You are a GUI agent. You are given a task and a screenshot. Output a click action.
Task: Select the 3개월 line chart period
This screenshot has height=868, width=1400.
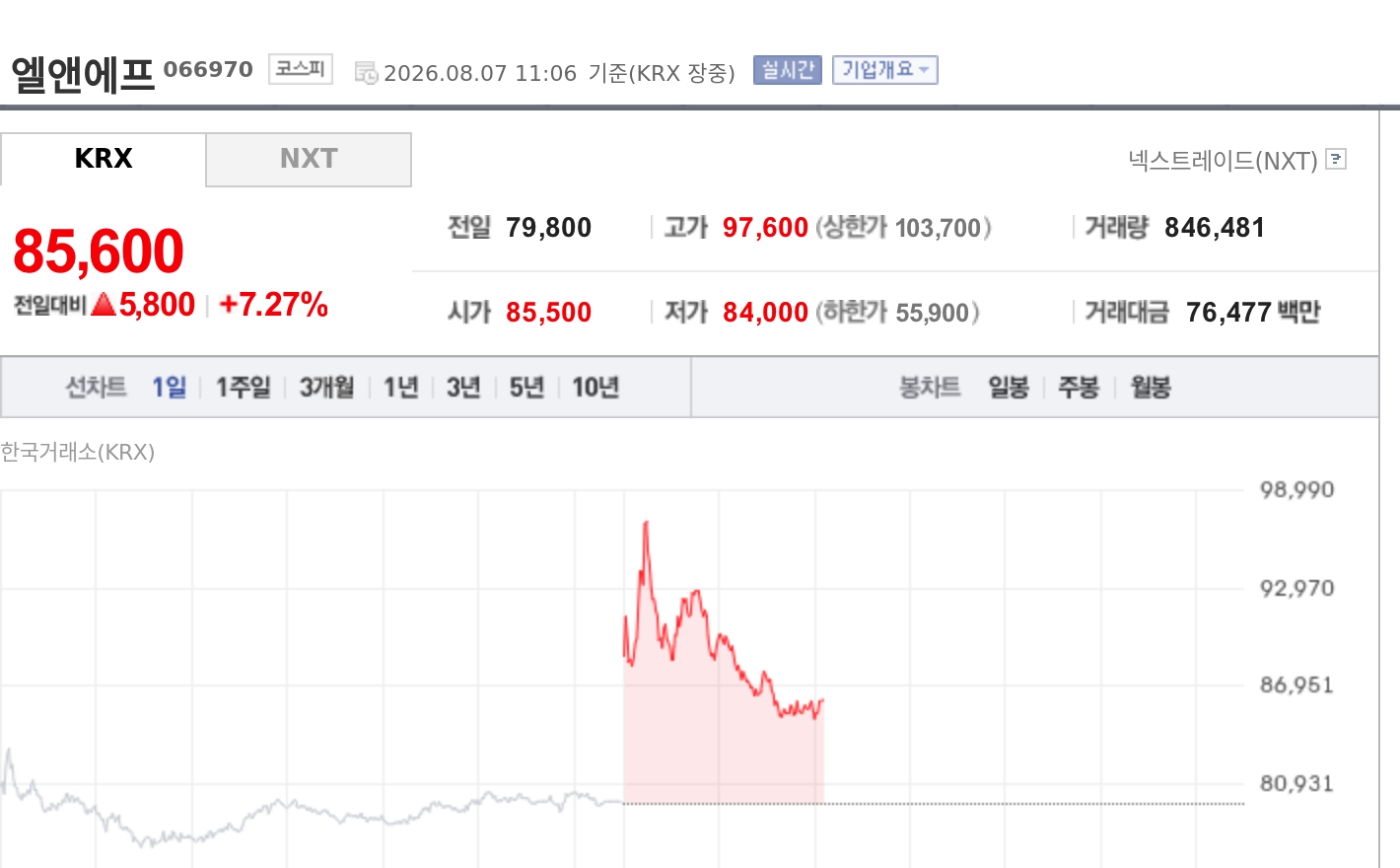(x=326, y=387)
